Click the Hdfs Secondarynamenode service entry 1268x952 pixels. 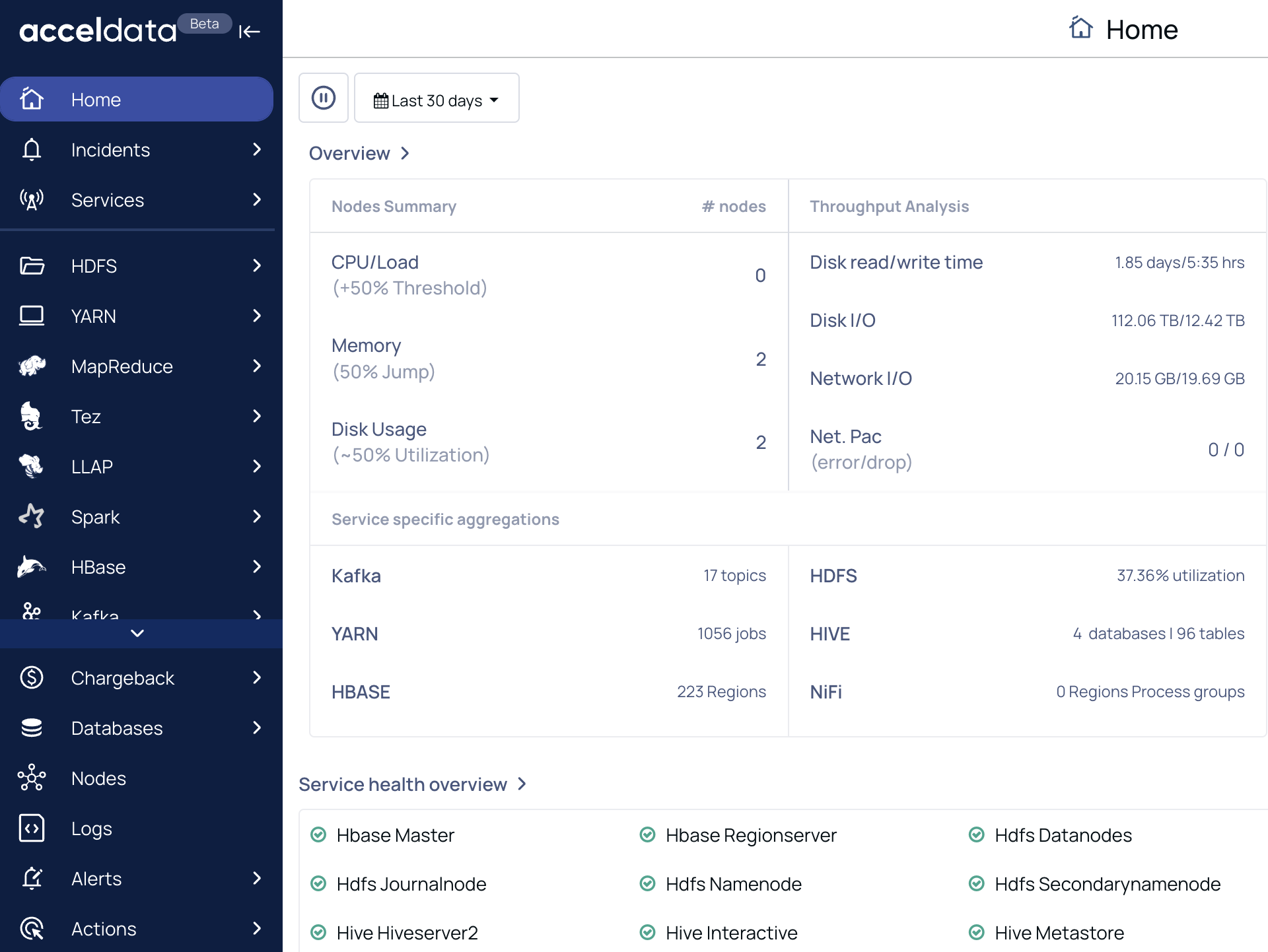coord(1108,884)
